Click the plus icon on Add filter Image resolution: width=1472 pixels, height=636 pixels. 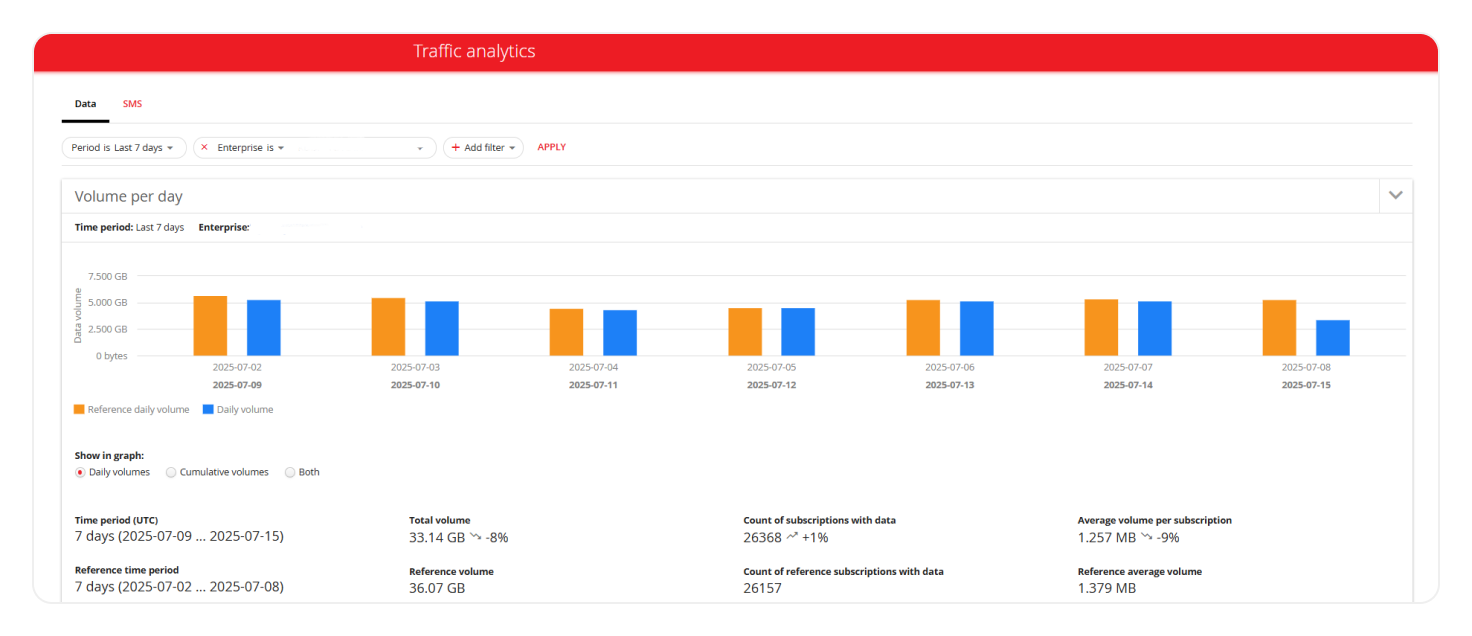456,148
